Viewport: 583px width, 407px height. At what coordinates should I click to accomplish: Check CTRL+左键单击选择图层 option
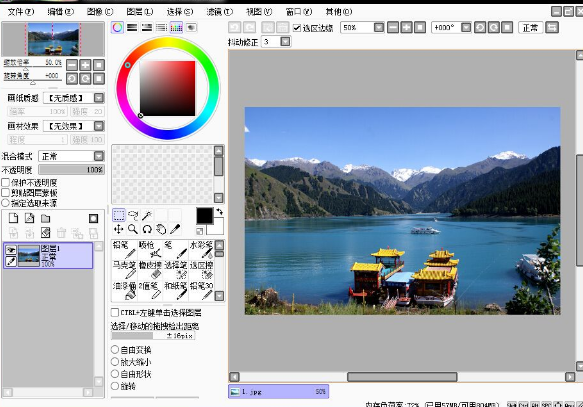pyautogui.click(x=115, y=312)
